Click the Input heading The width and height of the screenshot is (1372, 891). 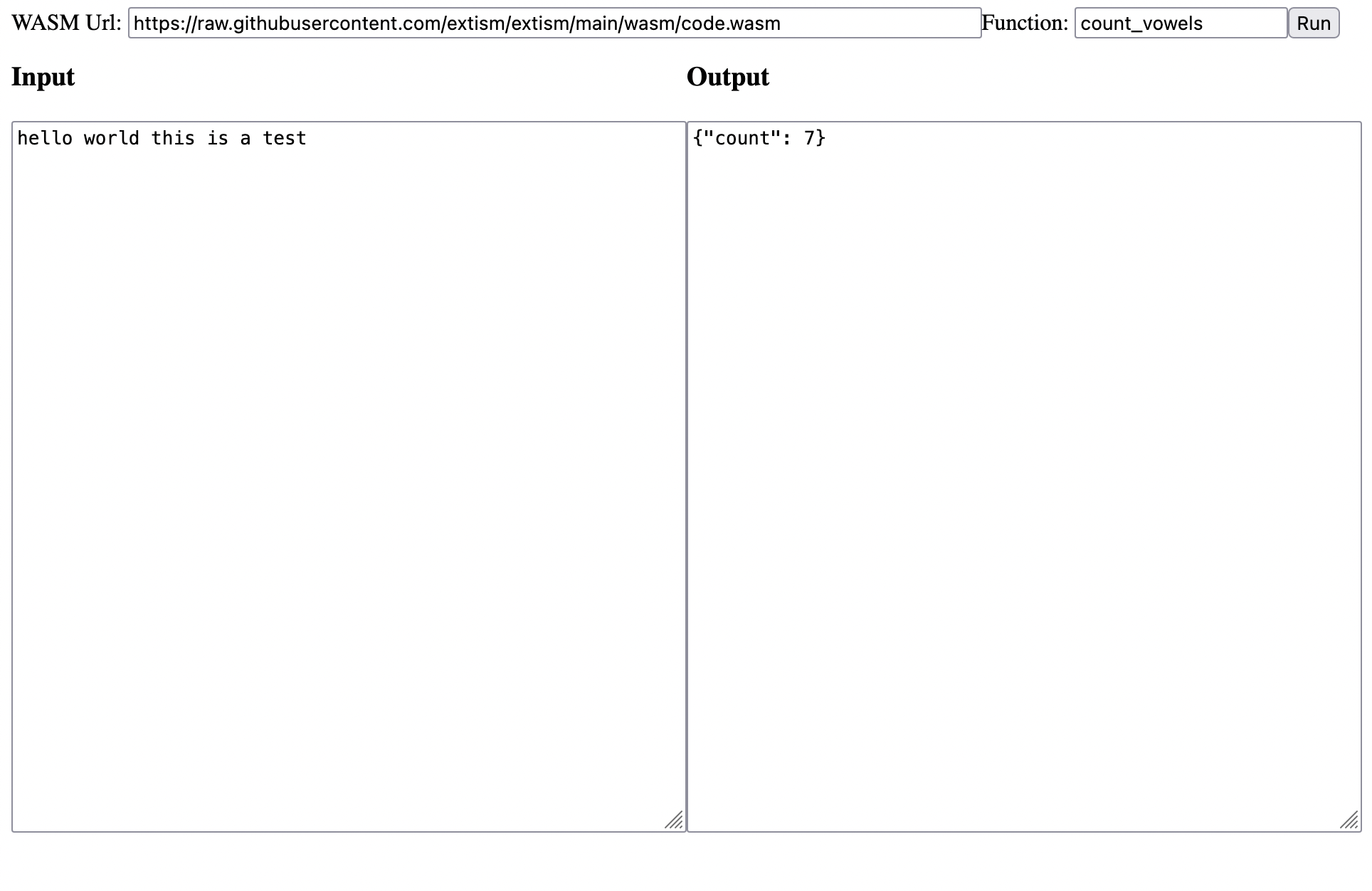[43, 77]
